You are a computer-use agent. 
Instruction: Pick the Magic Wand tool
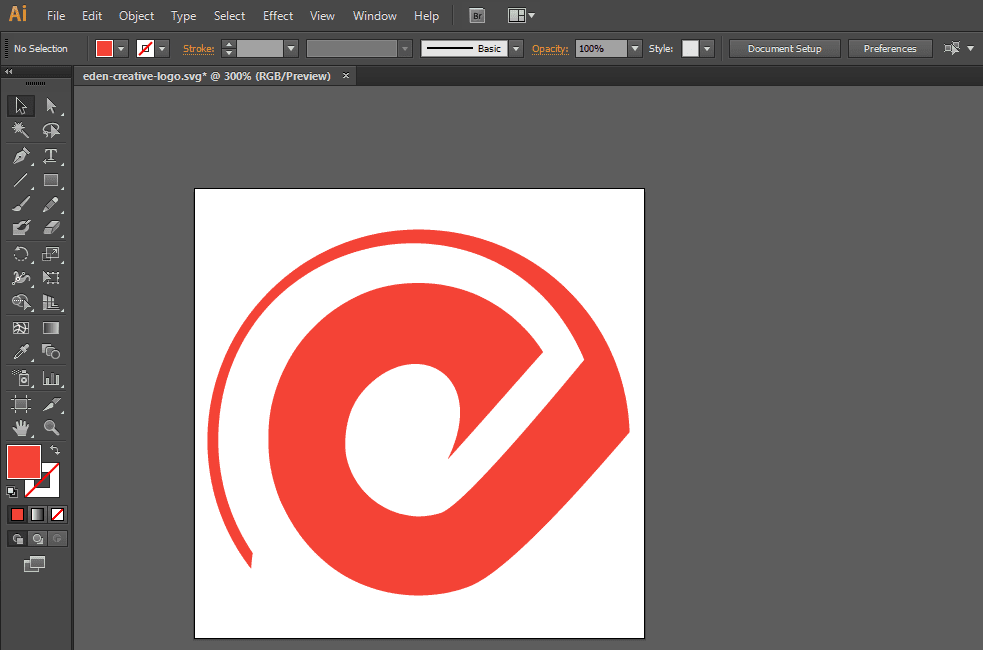21,130
